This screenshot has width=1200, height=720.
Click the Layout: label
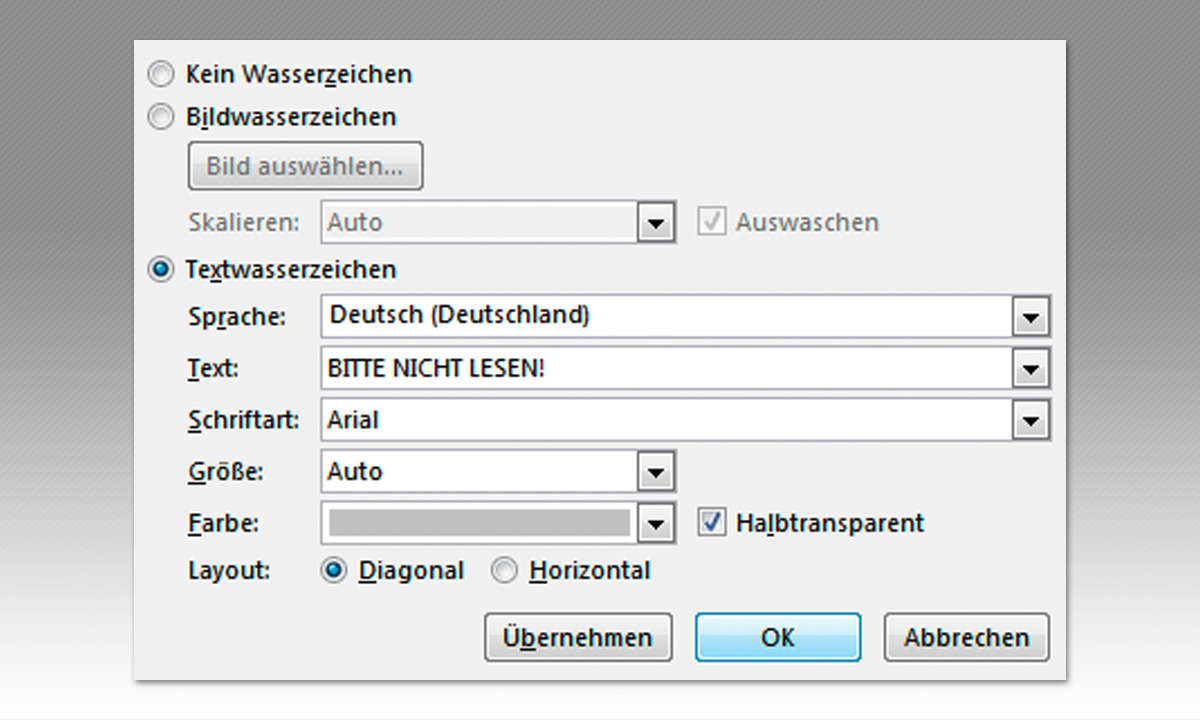(230, 571)
